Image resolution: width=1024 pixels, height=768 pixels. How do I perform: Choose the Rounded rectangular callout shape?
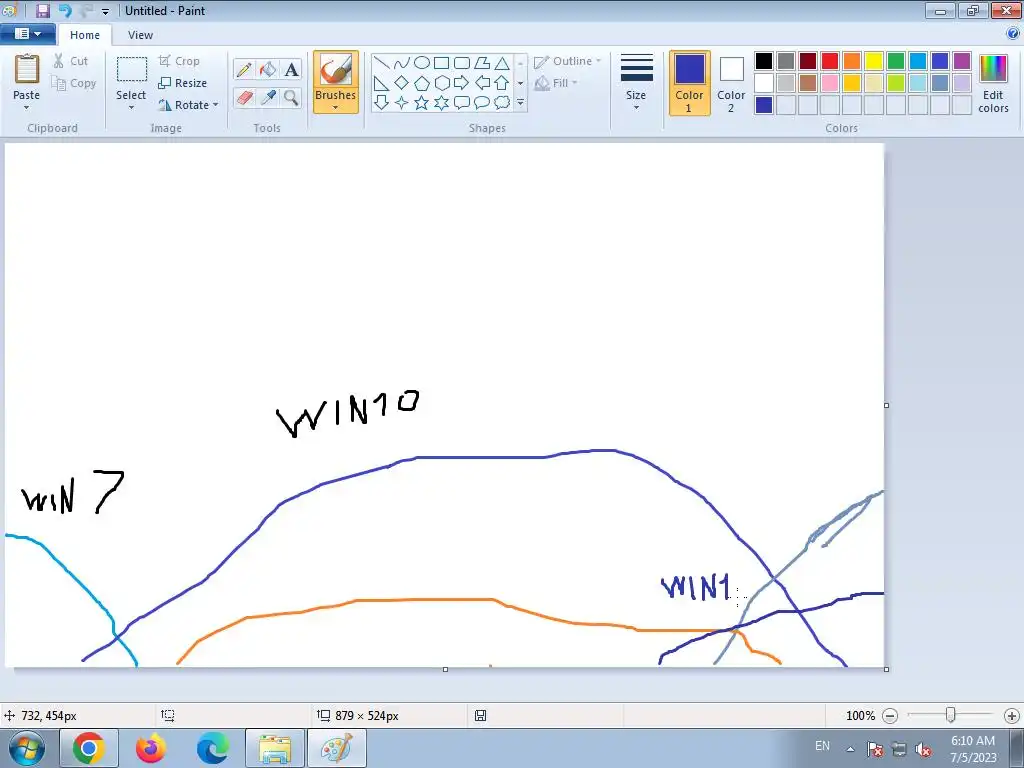click(462, 103)
